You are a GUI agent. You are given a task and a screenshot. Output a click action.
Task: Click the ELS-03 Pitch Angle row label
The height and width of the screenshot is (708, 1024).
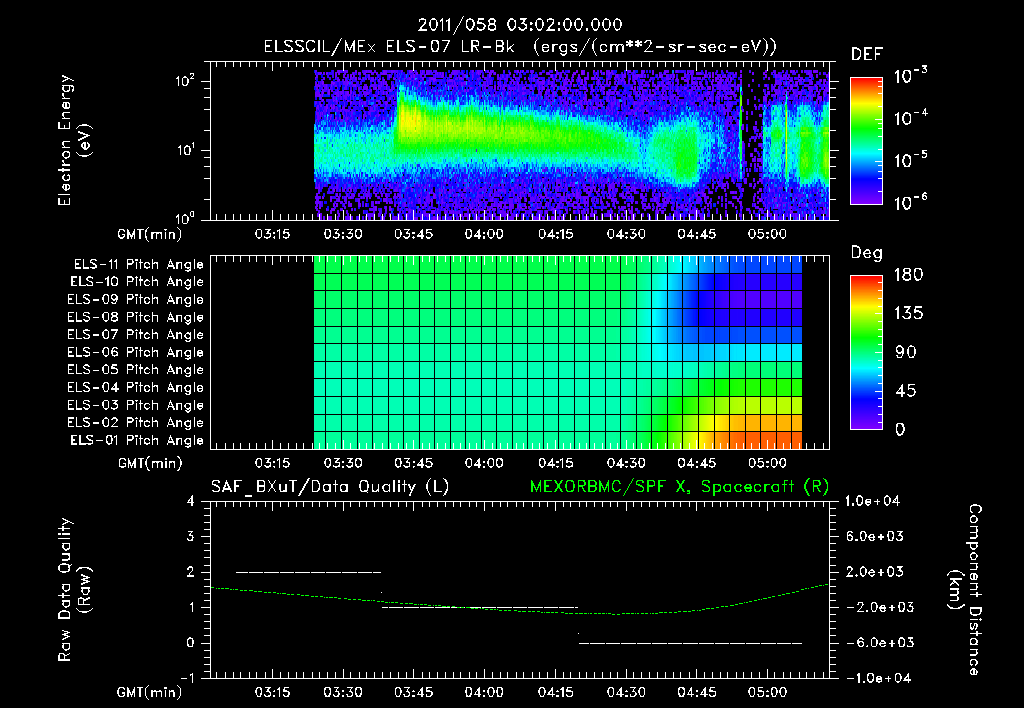click(136, 406)
